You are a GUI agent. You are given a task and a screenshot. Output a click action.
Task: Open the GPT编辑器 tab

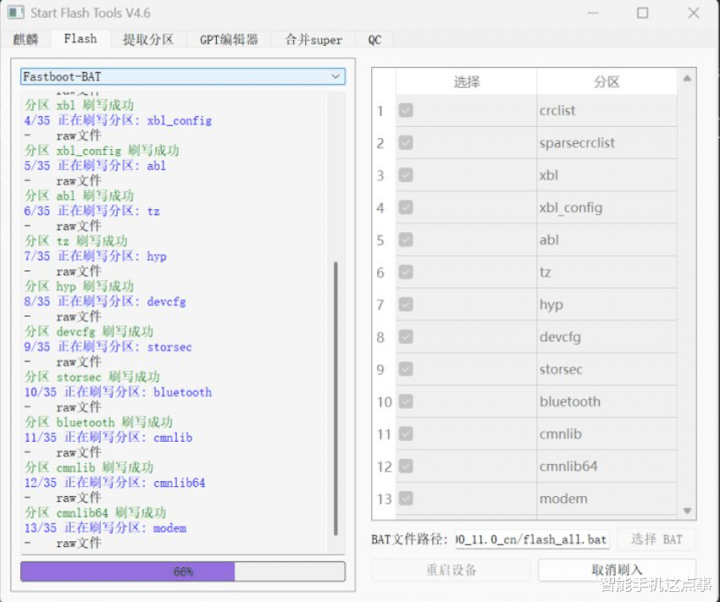[x=229, y=39]
